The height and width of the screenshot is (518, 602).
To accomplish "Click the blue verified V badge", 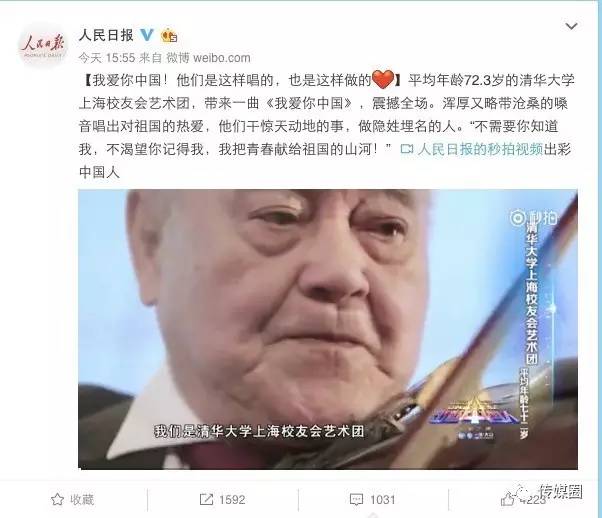I will click(147, 35).
